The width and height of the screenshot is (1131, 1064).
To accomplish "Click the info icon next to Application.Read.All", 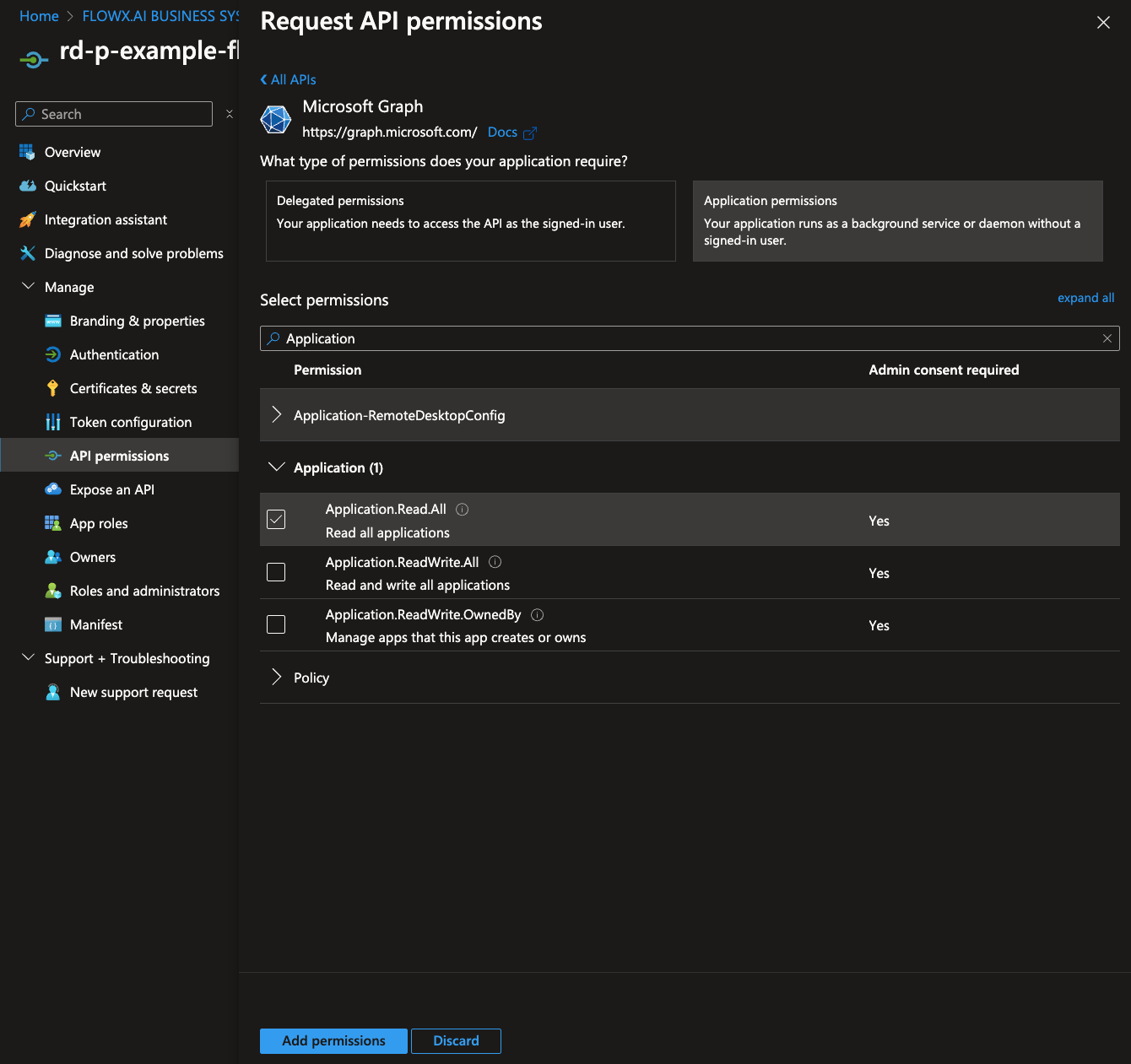I will (x=462, y=509).
